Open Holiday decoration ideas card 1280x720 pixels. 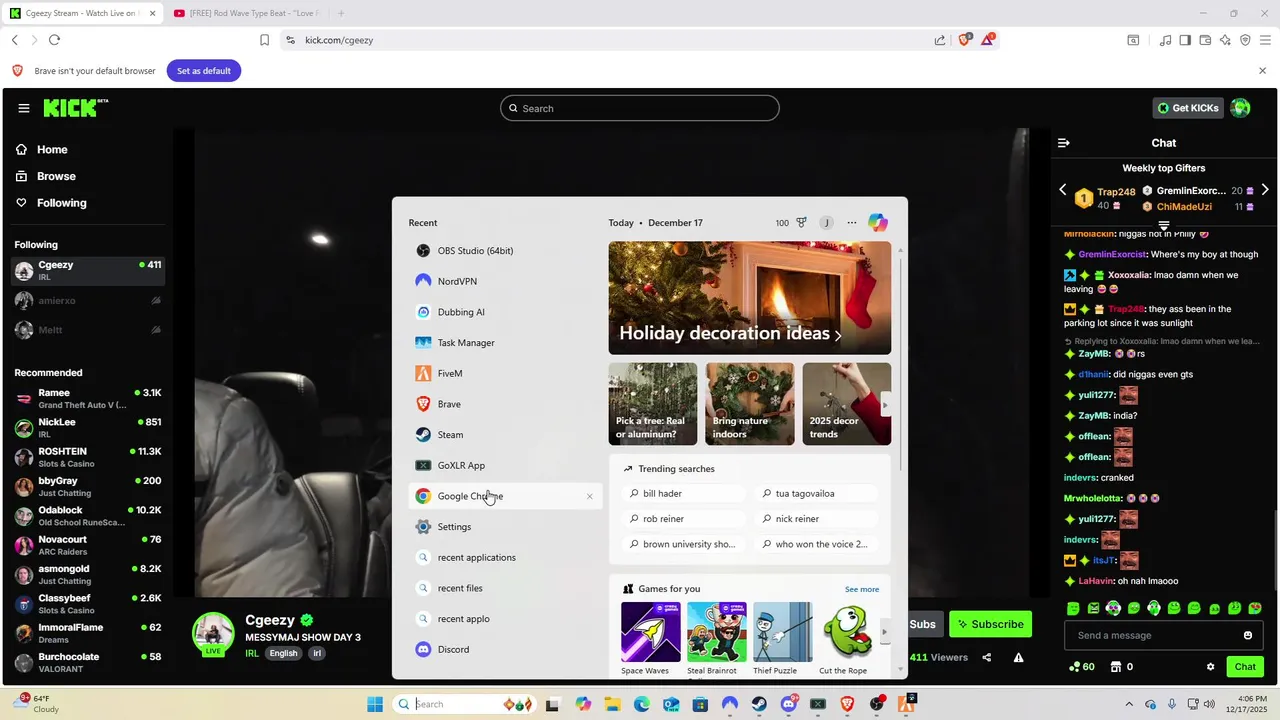click(749, 298)
